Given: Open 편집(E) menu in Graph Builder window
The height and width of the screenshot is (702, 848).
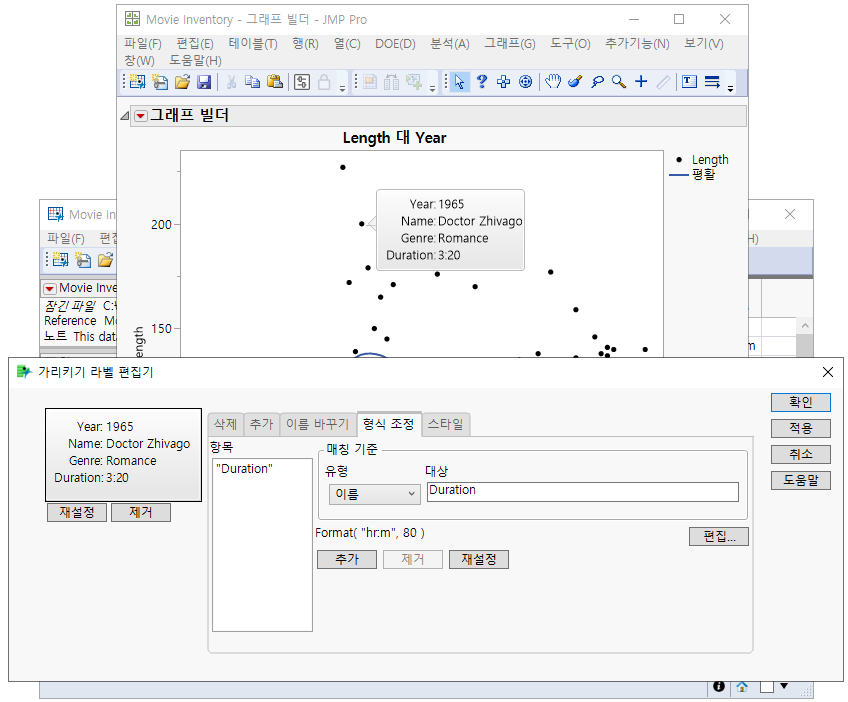Looking at the screenshot, I should coord(195,44).
